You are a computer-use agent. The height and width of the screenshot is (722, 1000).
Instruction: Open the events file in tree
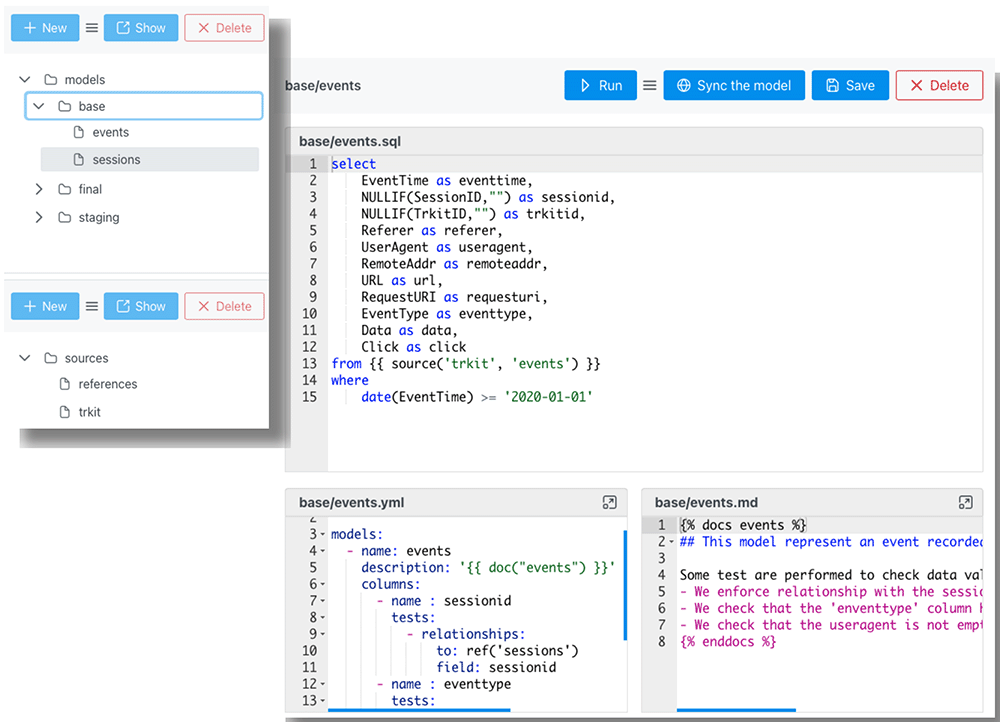tap(110, 133)
